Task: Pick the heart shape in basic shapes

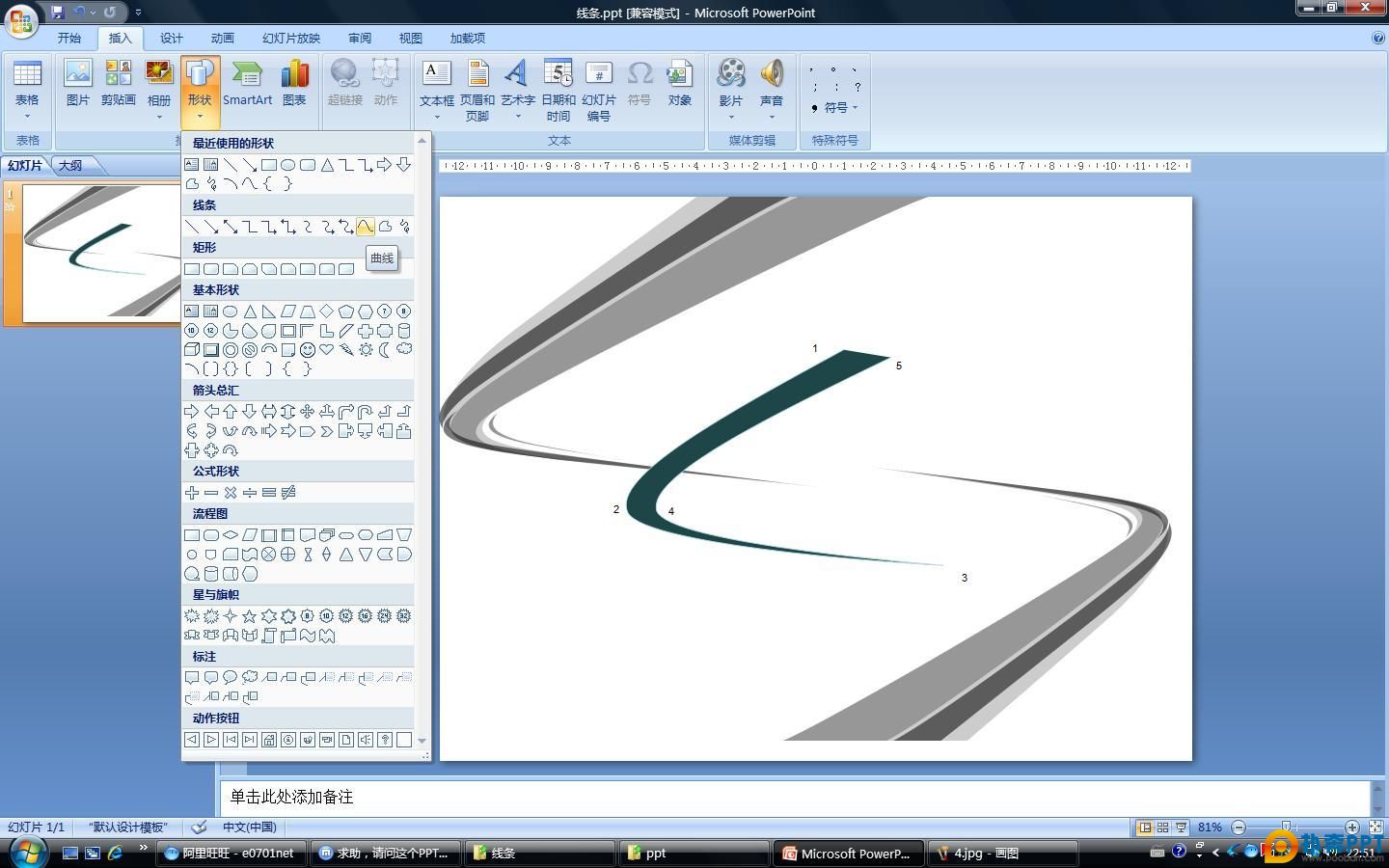Action: (326, 350)
